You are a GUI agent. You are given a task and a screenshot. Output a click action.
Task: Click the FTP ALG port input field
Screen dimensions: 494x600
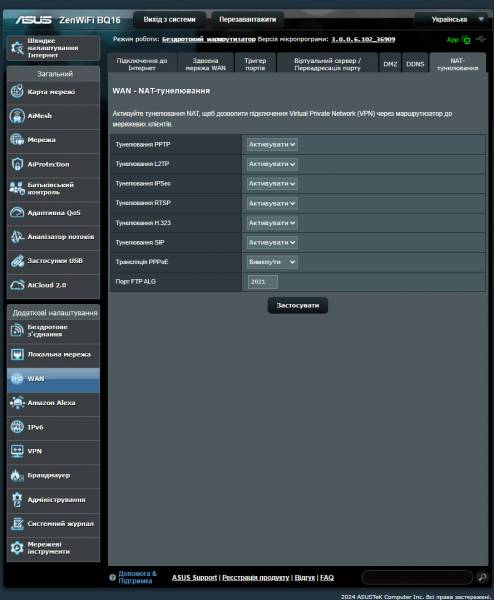(262, 282)
